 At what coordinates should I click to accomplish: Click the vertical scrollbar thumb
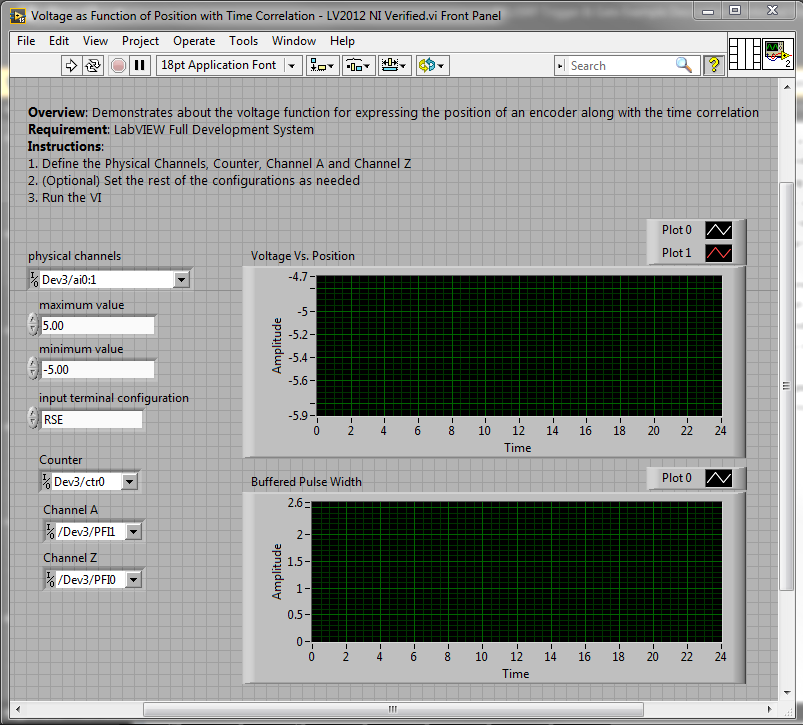coord(787,386)
